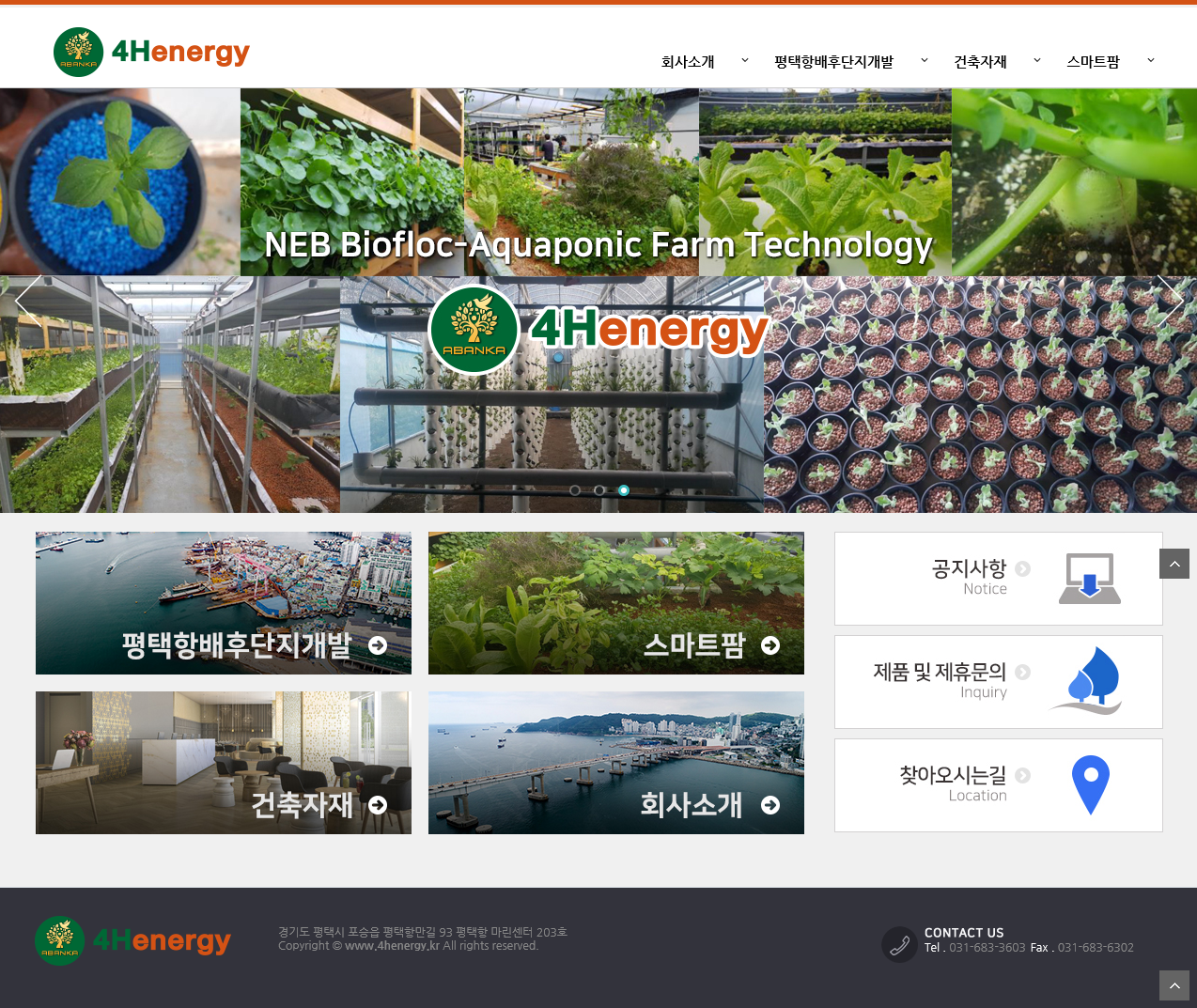The width and height of the screenshot is (1197, 1008).
Task: Expand the chevron next to 회사소개 menu
Action: (745, 61)
